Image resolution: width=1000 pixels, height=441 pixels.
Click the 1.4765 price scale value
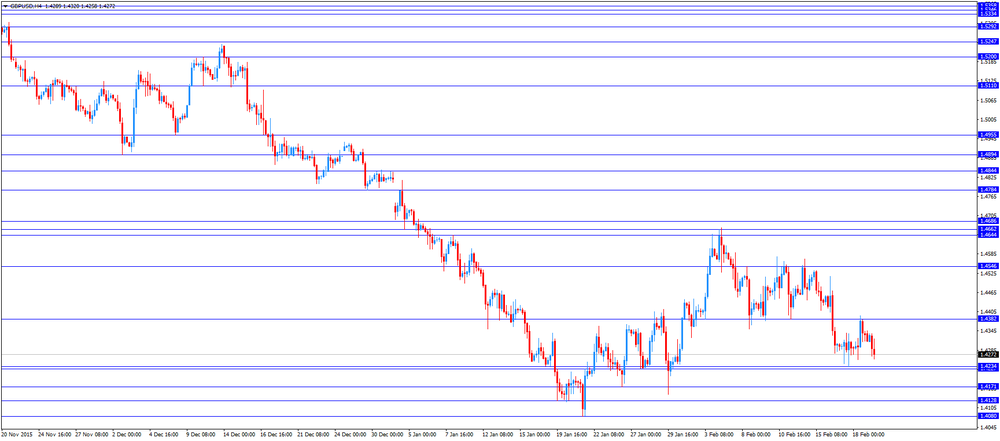988,197
